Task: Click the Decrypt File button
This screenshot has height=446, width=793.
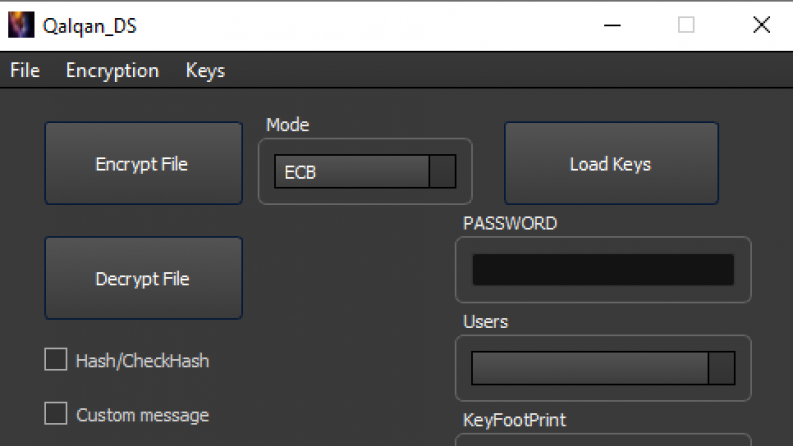Action: (144, 278)
